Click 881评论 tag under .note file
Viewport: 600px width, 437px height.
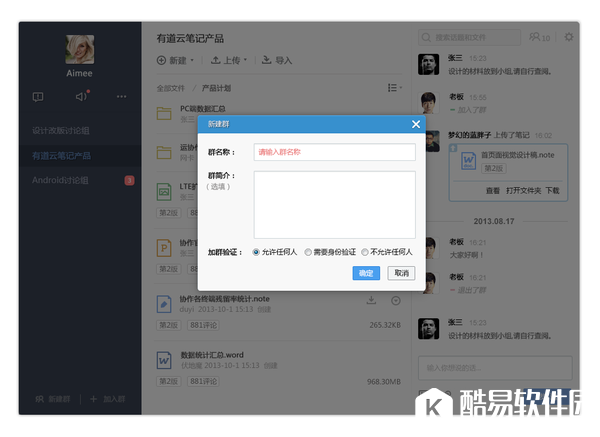[x=204, y=325]
